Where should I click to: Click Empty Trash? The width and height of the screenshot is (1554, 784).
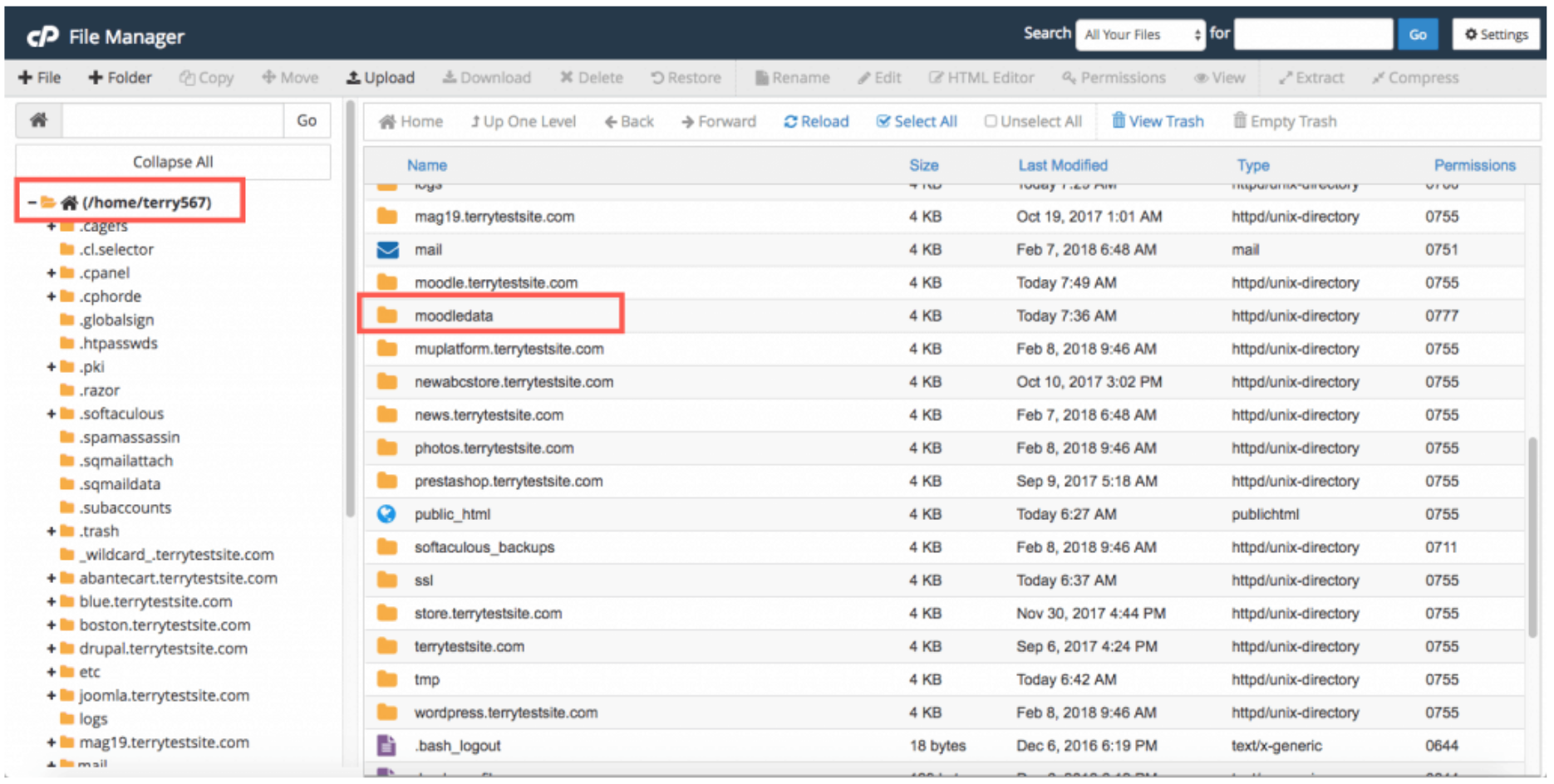[x=1285, y=121]
